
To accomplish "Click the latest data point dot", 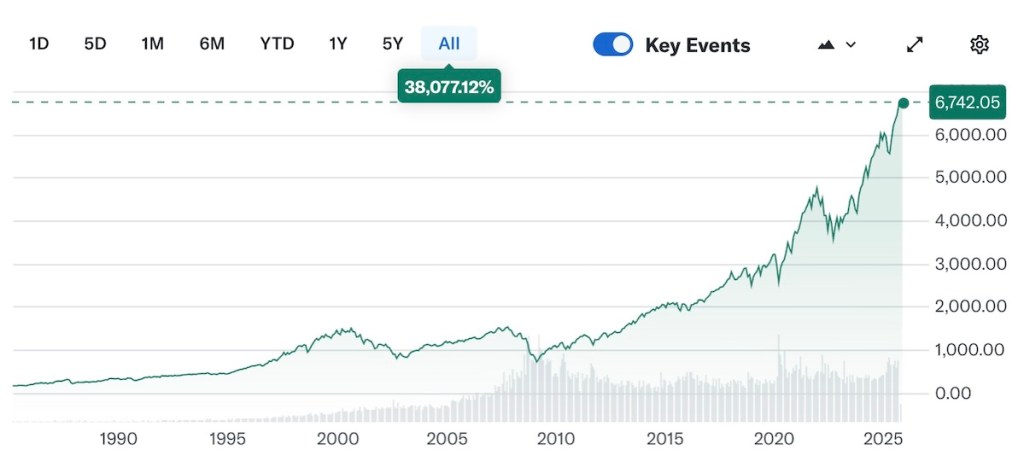I will 903,102.
